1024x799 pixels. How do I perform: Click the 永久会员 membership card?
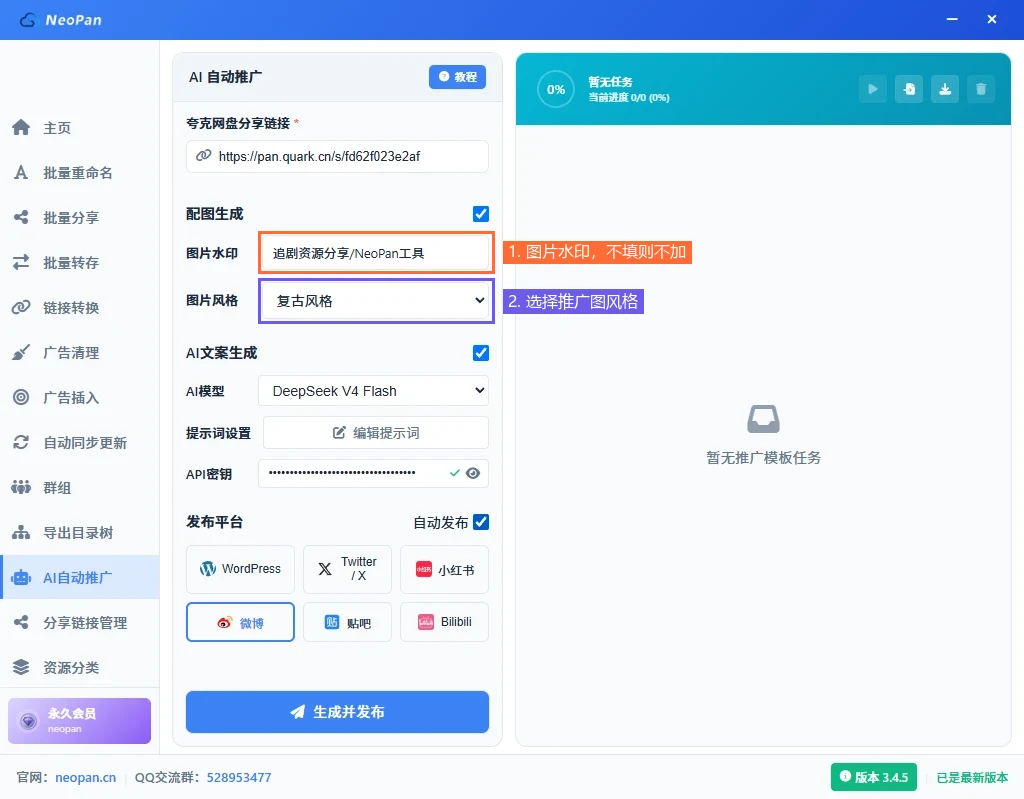80,721
